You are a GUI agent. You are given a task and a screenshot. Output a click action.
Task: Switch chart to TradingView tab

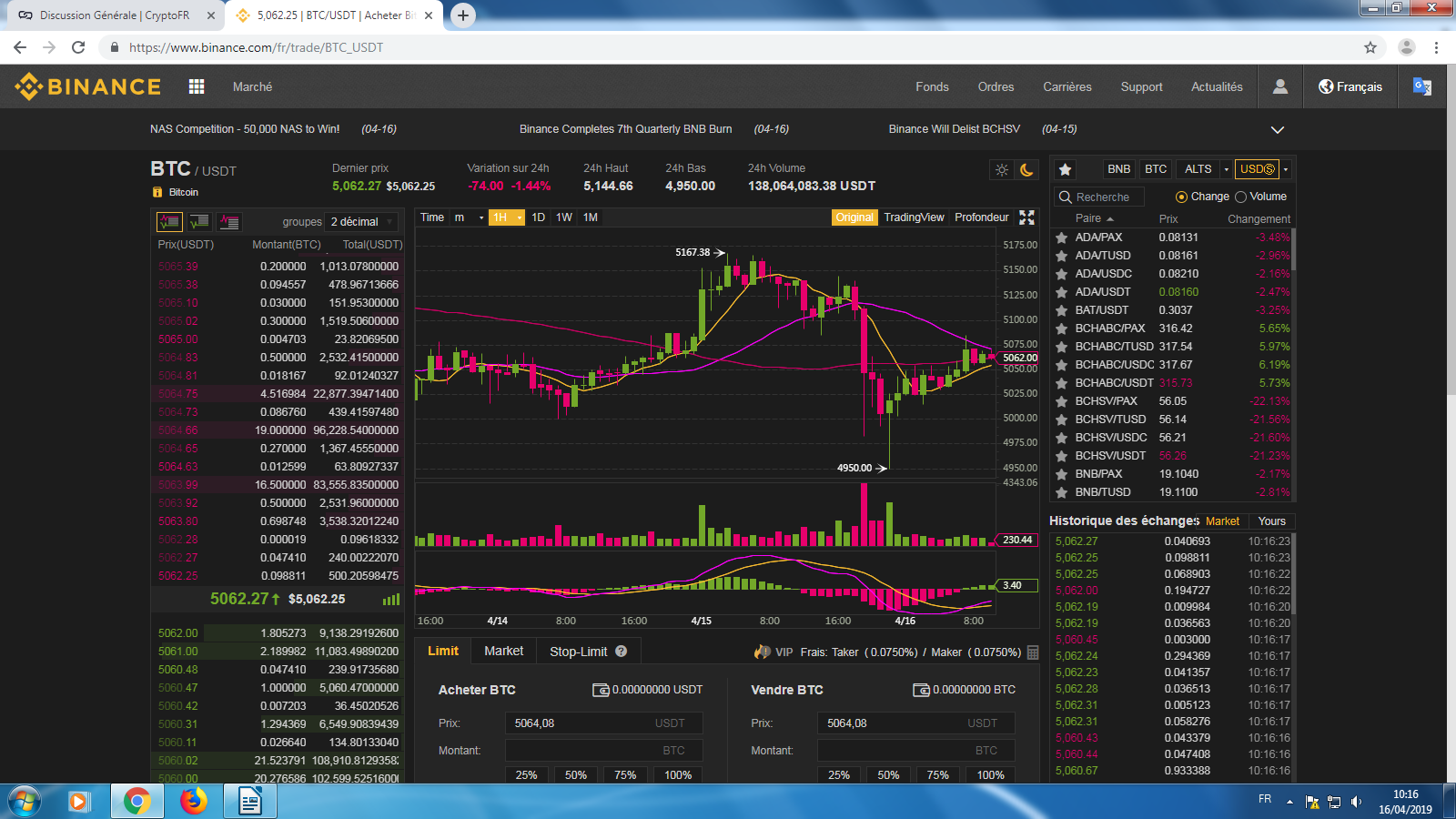(914, 217)
